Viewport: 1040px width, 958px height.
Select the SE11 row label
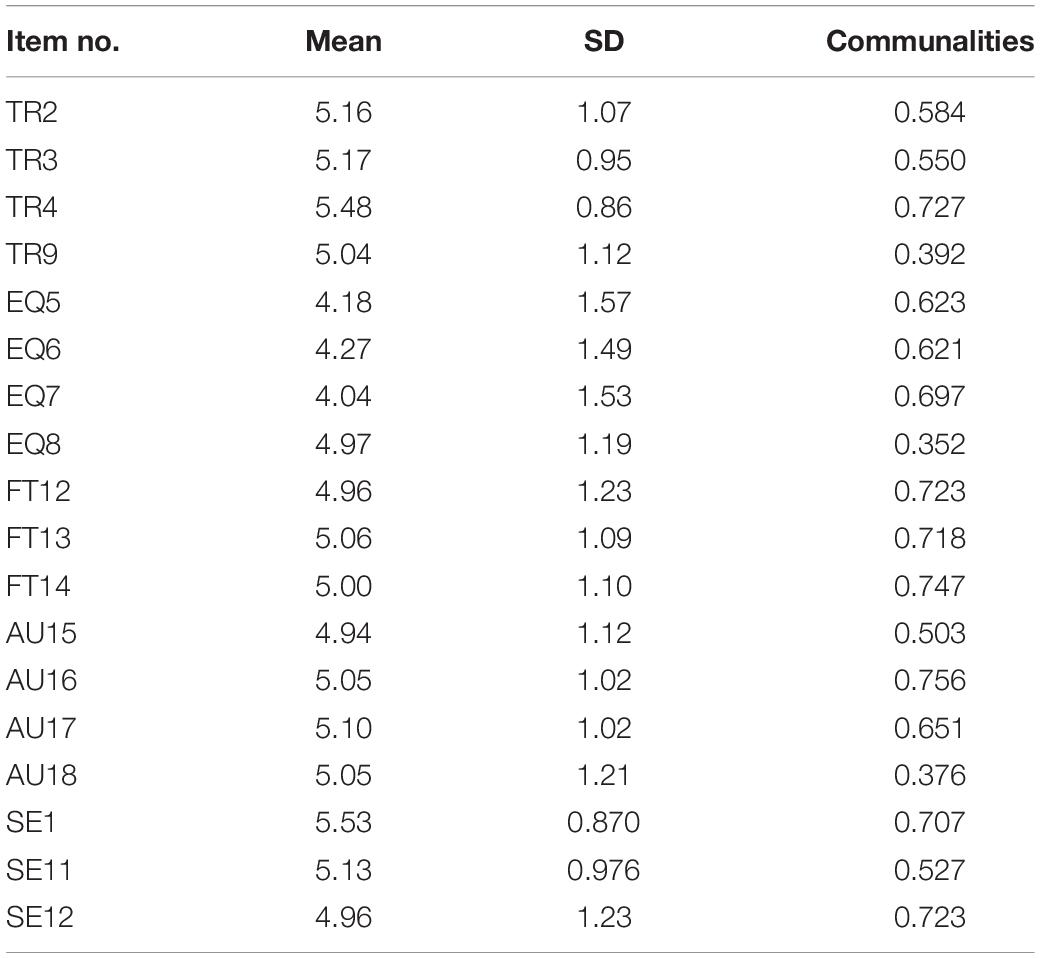(x=38, y=870)
